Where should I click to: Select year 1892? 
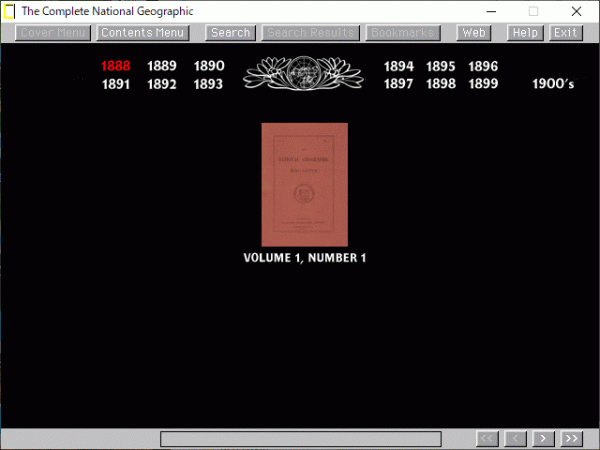pos(162,84)
